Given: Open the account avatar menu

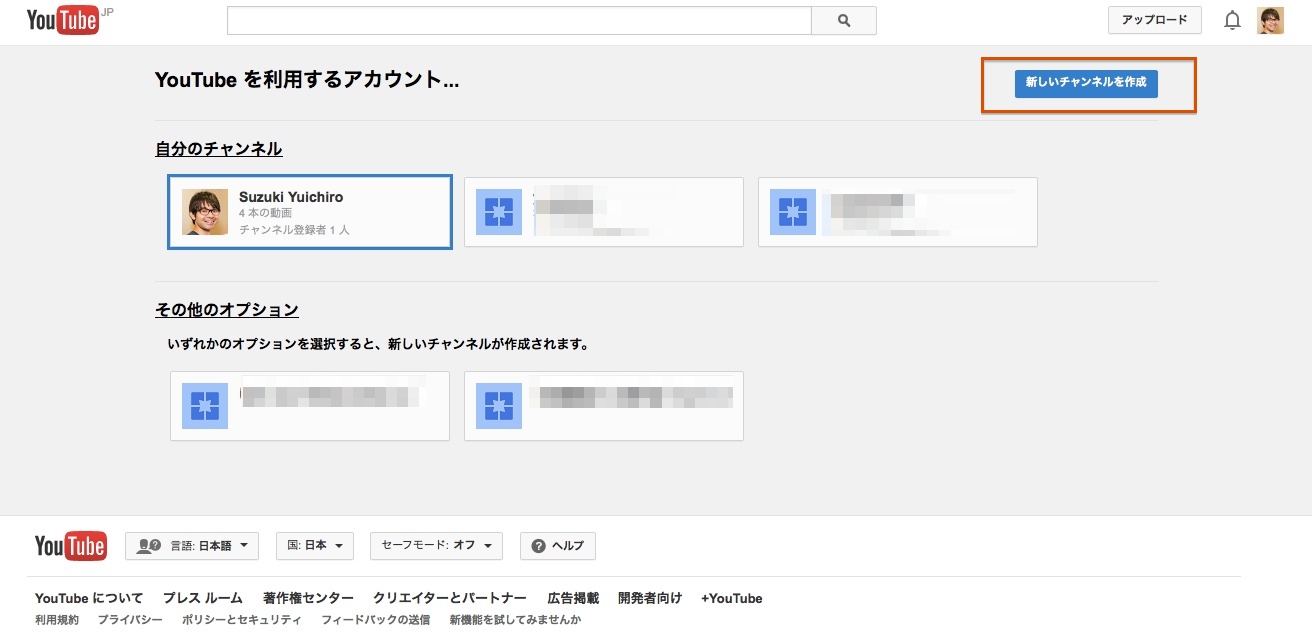Looking at the screenshot, I should 1270,21.
